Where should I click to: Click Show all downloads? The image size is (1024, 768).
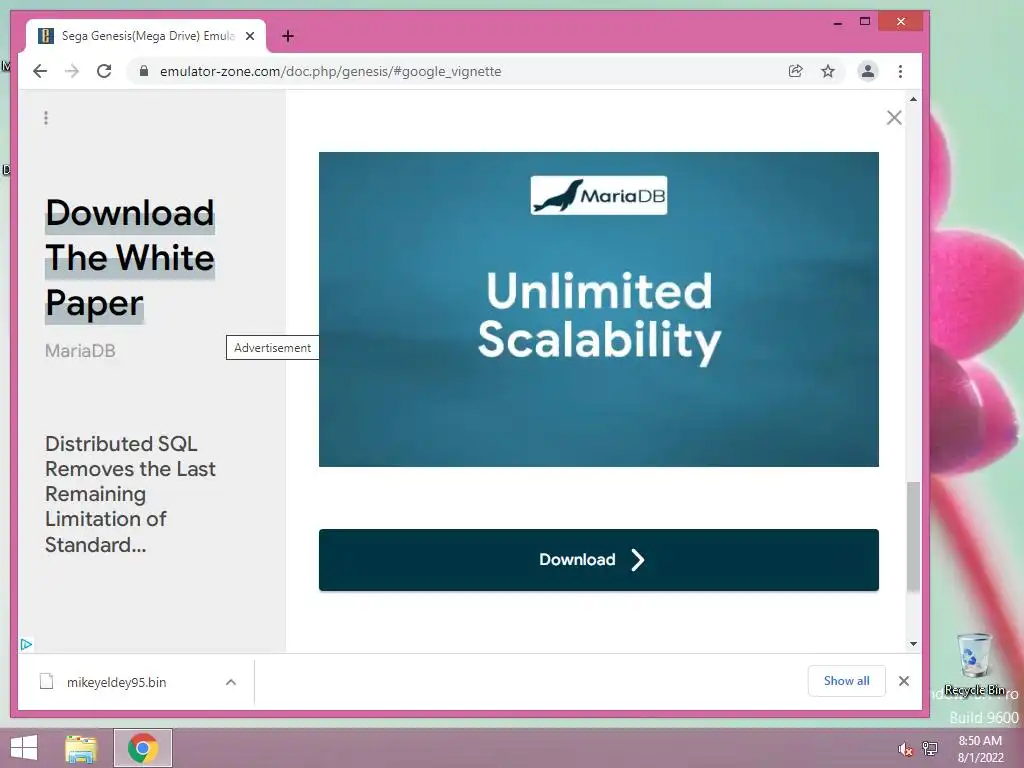tap(846, 681)
